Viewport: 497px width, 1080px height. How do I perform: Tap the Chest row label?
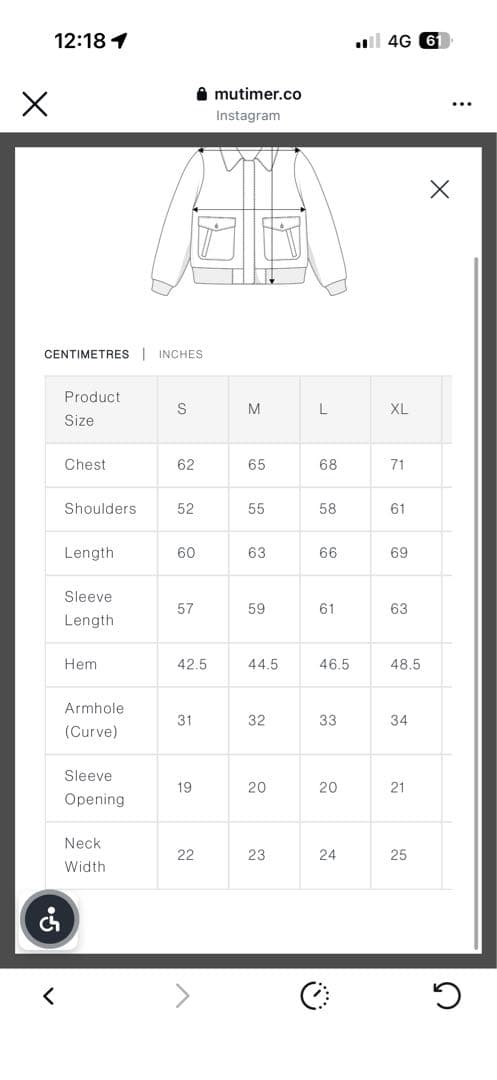click(85, 465)
